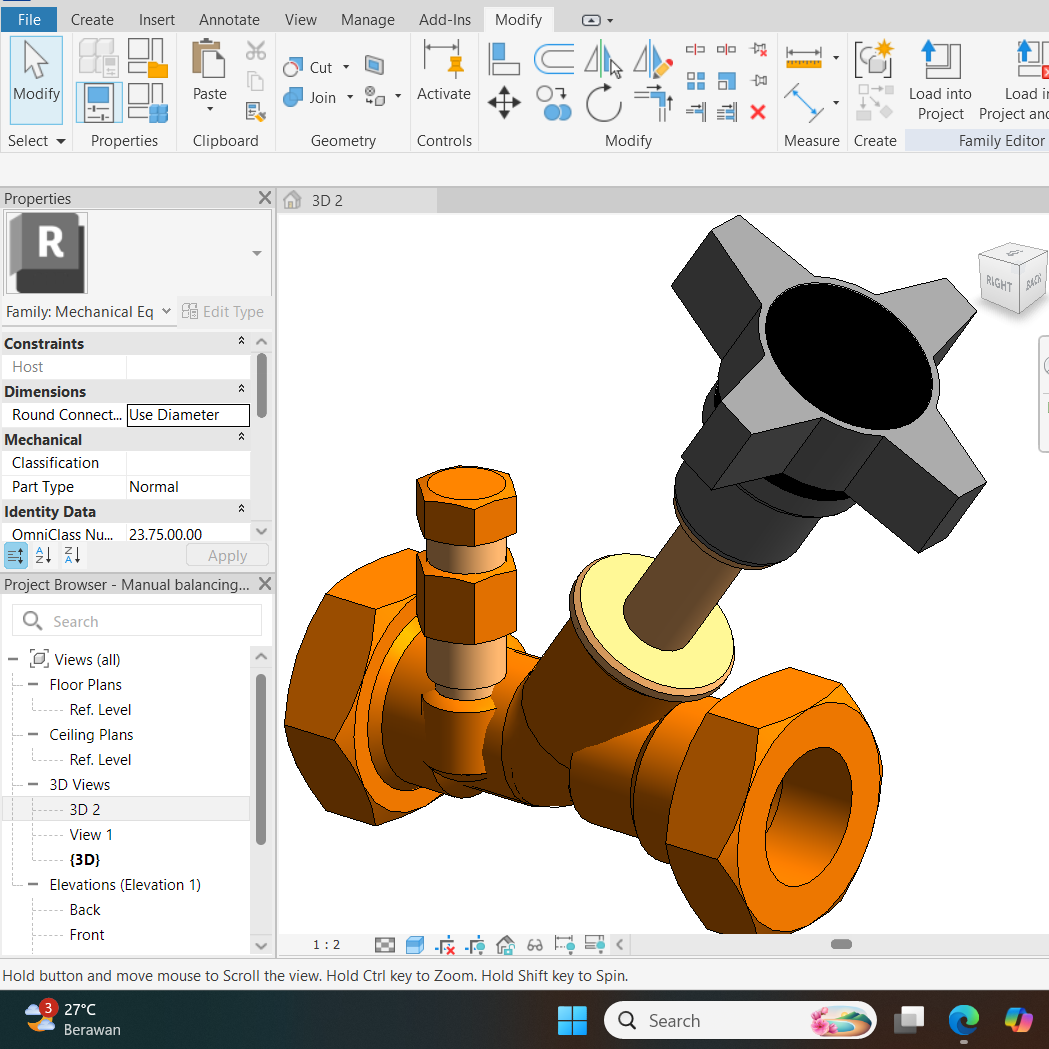Select the Offset tool
Viewport: 1049px width, 1049px height.
(x=553, y=59)
